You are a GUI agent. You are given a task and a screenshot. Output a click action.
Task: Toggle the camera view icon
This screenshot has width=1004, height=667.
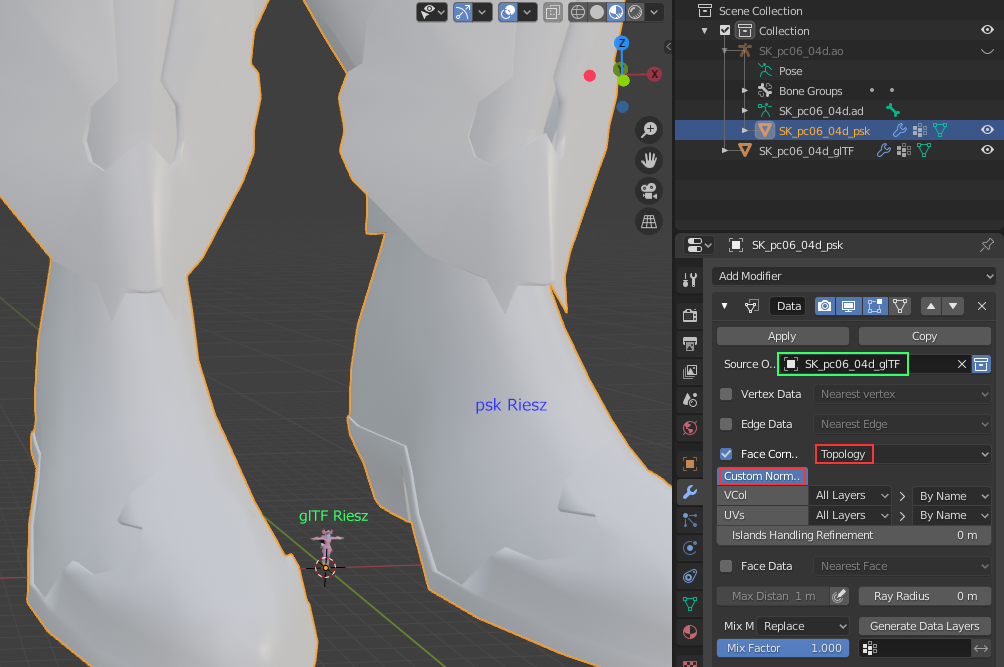tap(649, 191)
